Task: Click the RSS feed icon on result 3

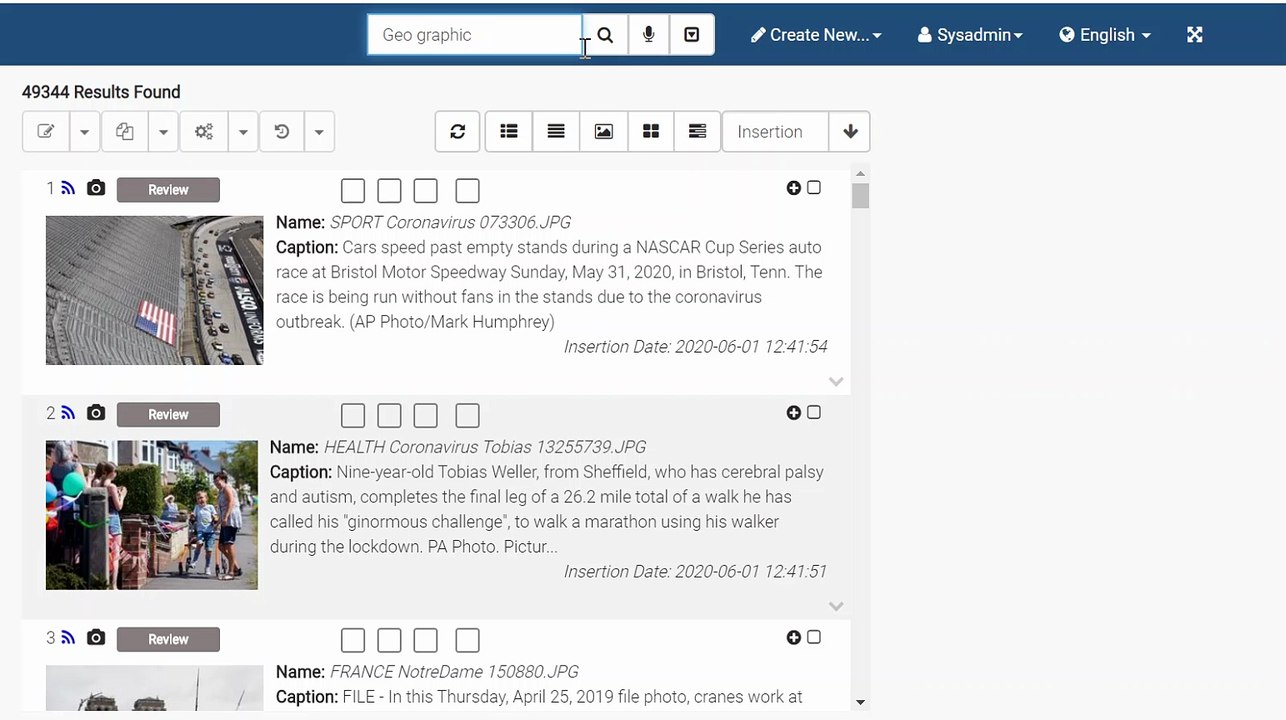Action: [68, 638]
